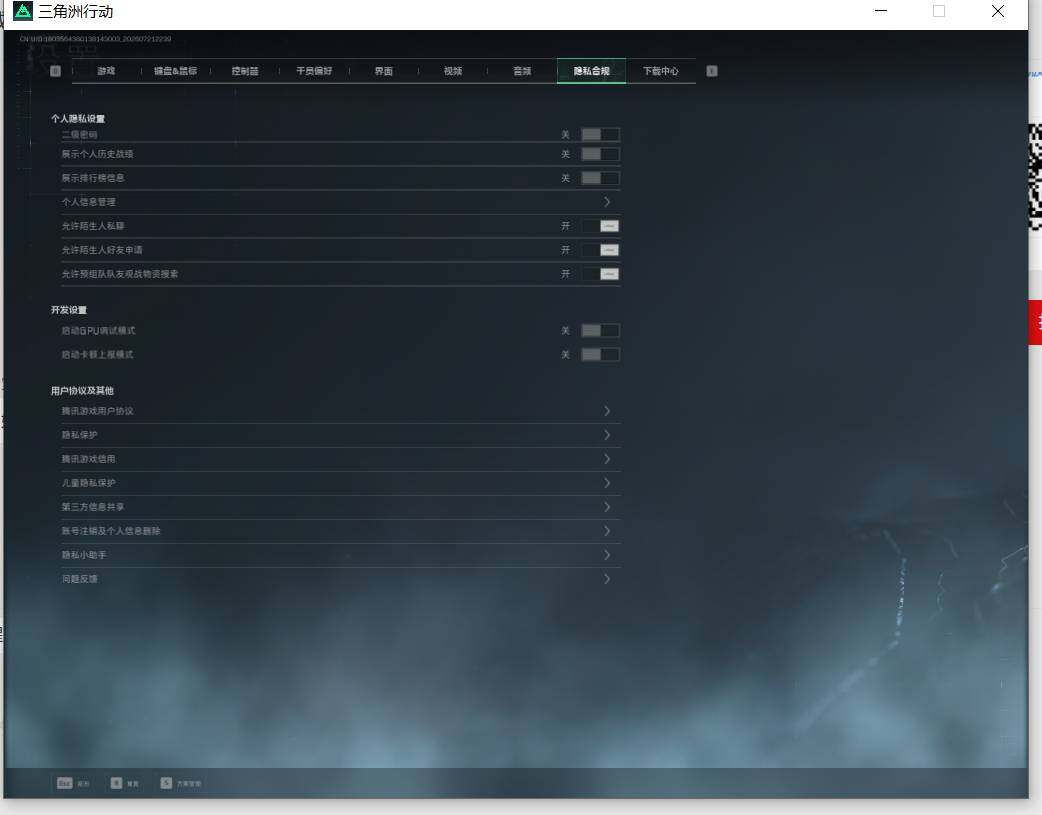The width and height of the screenshot is (1042, 815).
Task: Click the 账号注销及个人信息删除 label
Action: click(111, 531)
